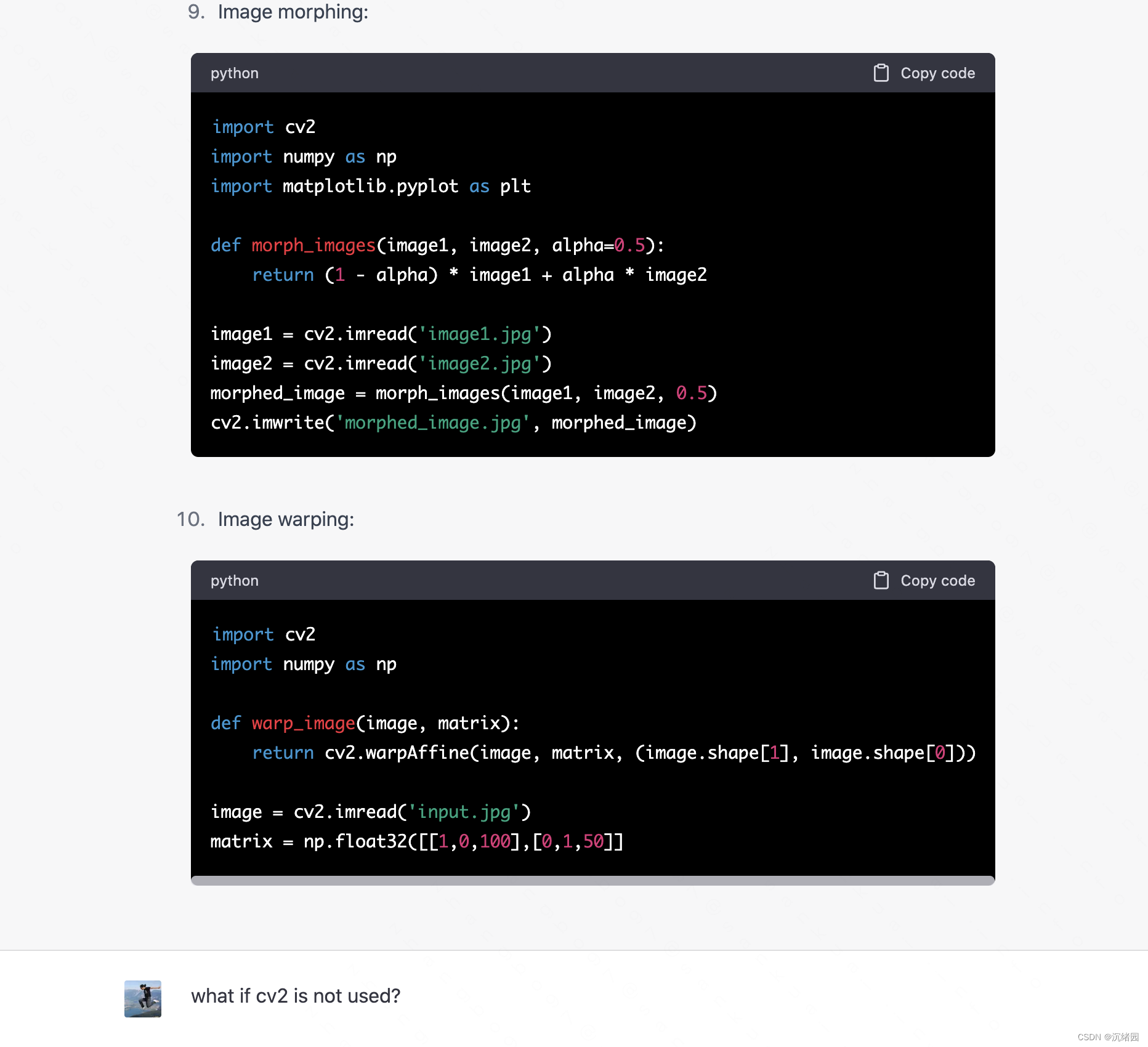This screenshot has height=1047, width=1148.
Task: Click the 'return (1 - alpha) * image1' line
Action: (479, 275)
